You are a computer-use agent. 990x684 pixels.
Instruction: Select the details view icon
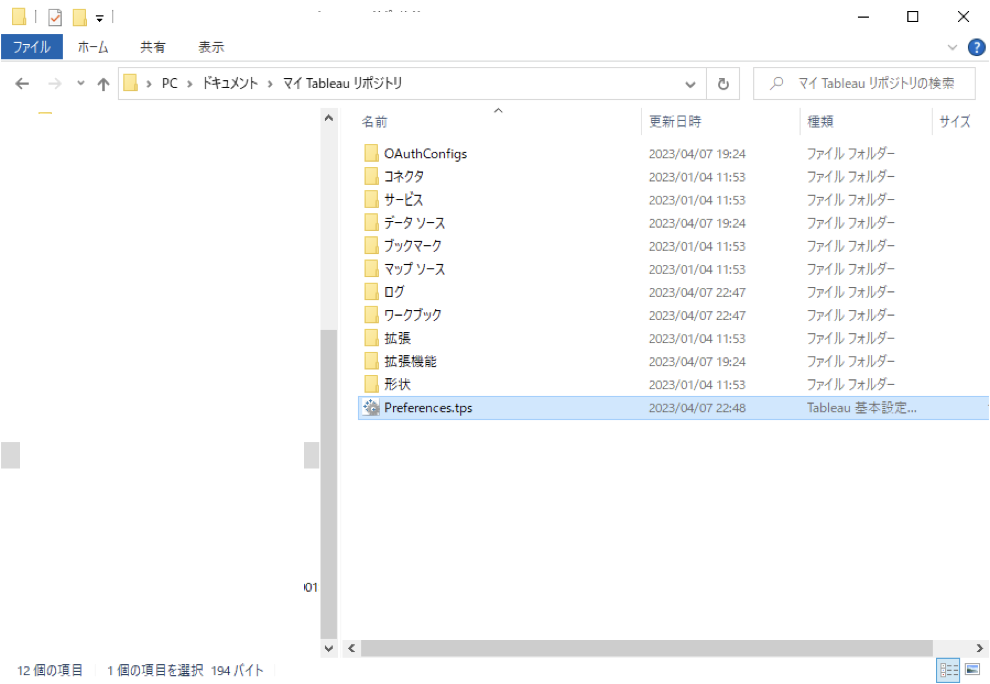[x=950, y=670]
